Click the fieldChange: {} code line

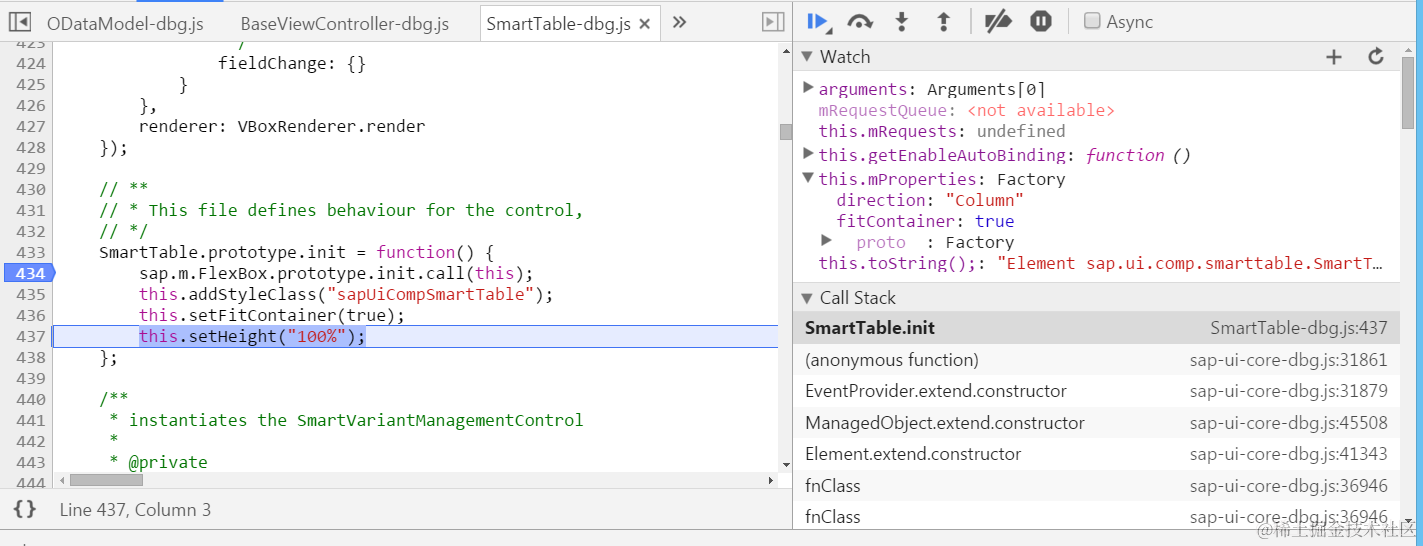(292, 63)
